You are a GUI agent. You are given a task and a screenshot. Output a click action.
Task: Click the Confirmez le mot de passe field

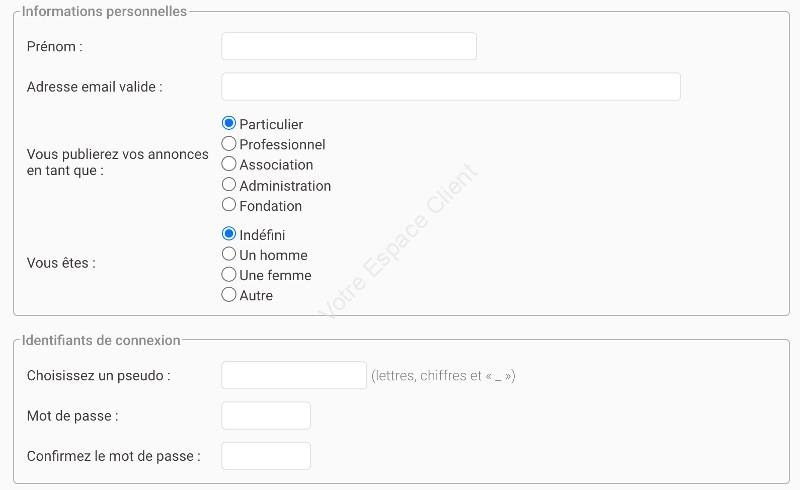pos(266,456)
